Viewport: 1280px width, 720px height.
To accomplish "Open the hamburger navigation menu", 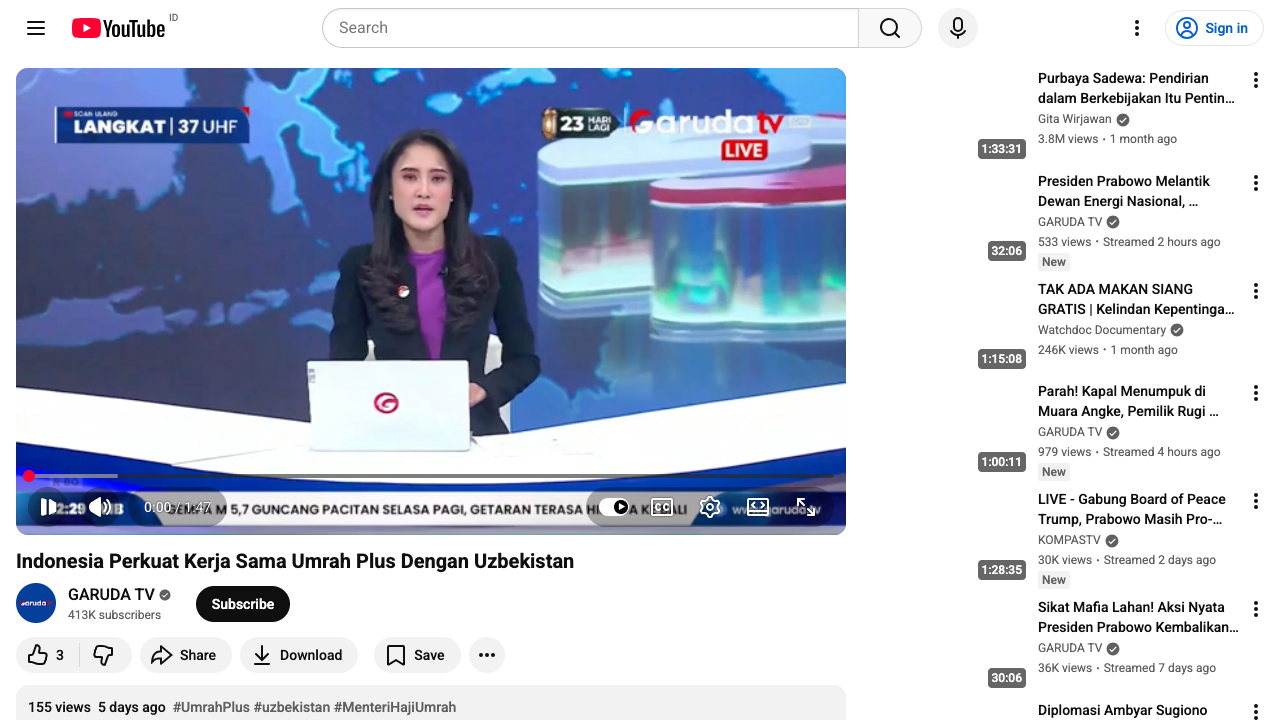I will click(x=35, y=27).
